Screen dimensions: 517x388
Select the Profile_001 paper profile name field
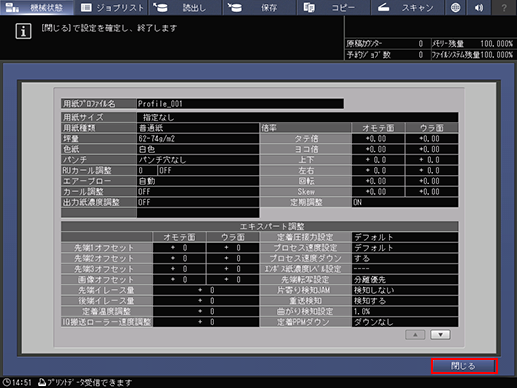click(240, 104)
